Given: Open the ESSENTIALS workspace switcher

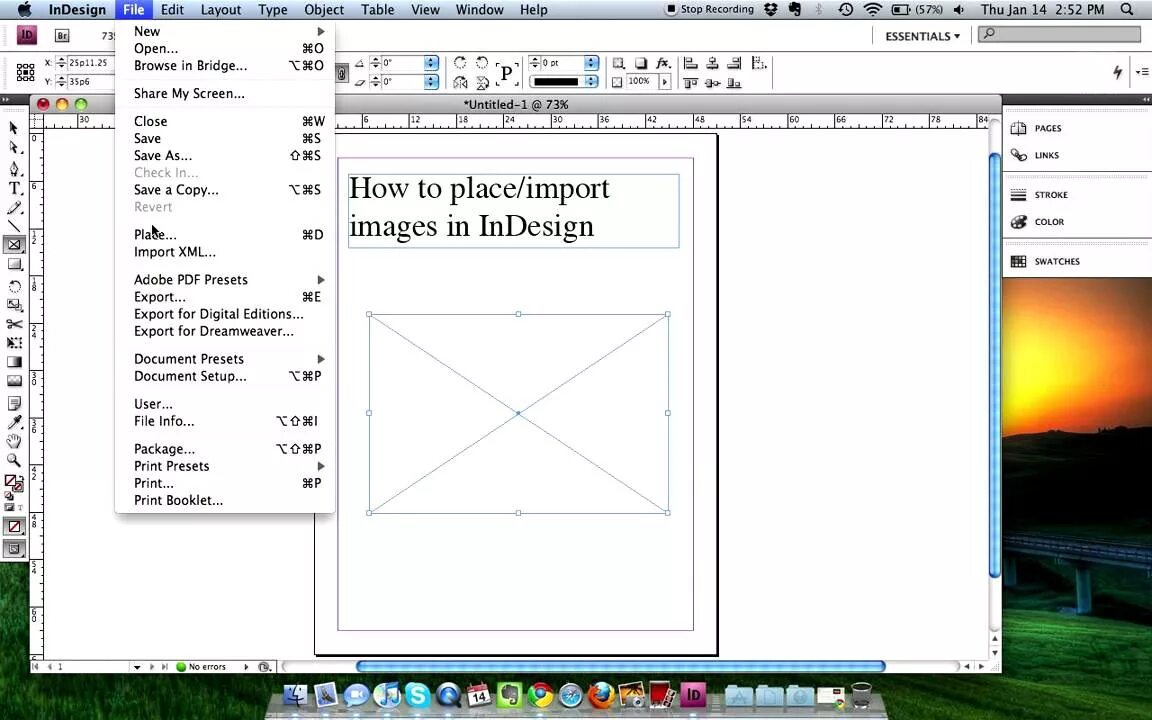Looking at the screenshot, I should point(922,36).
